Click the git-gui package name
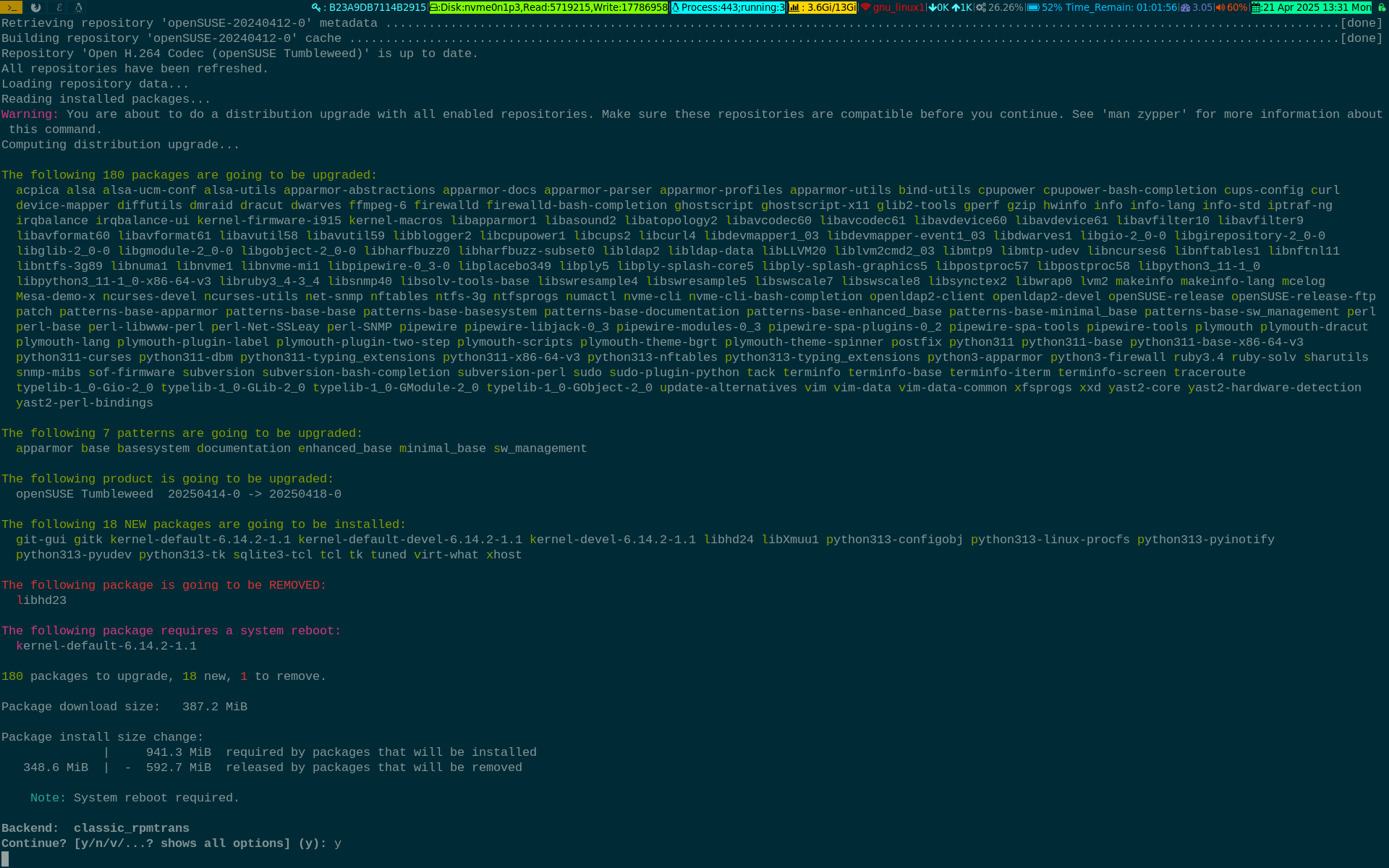The height and width of the screenshot is (868, 1389). tap(41, 540)
